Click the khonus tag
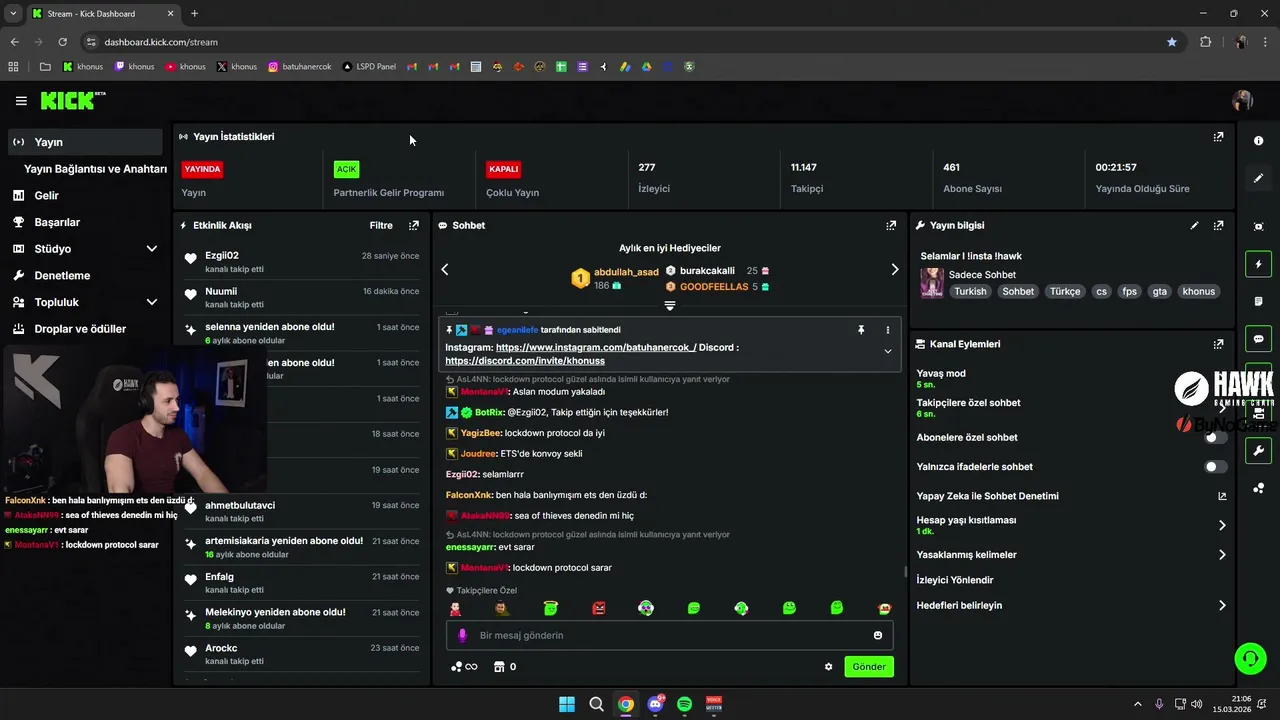Viewport: 1280px width, 720px height. (1198, 292)
